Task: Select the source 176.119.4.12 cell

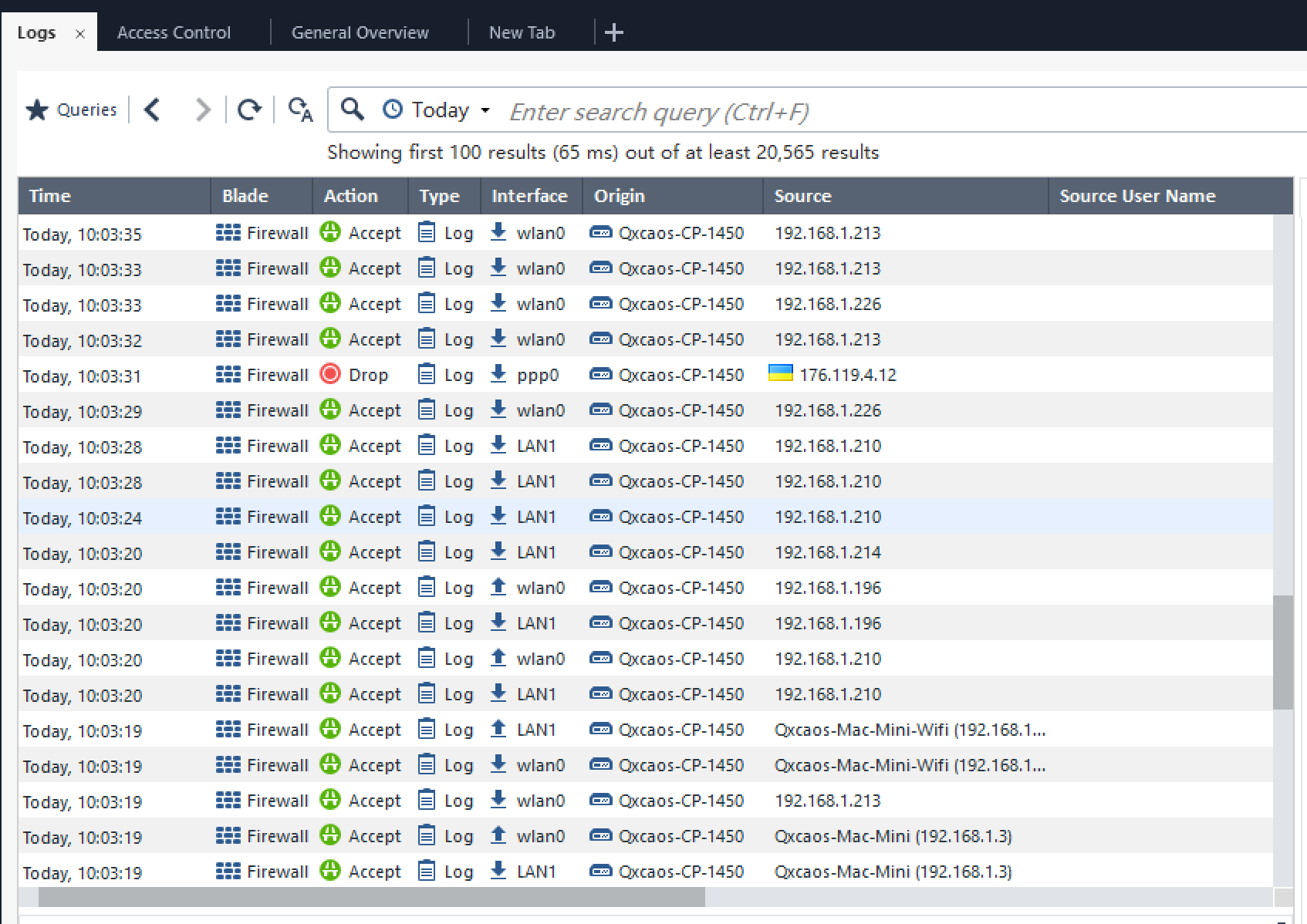Action: (x=906, y=375)
